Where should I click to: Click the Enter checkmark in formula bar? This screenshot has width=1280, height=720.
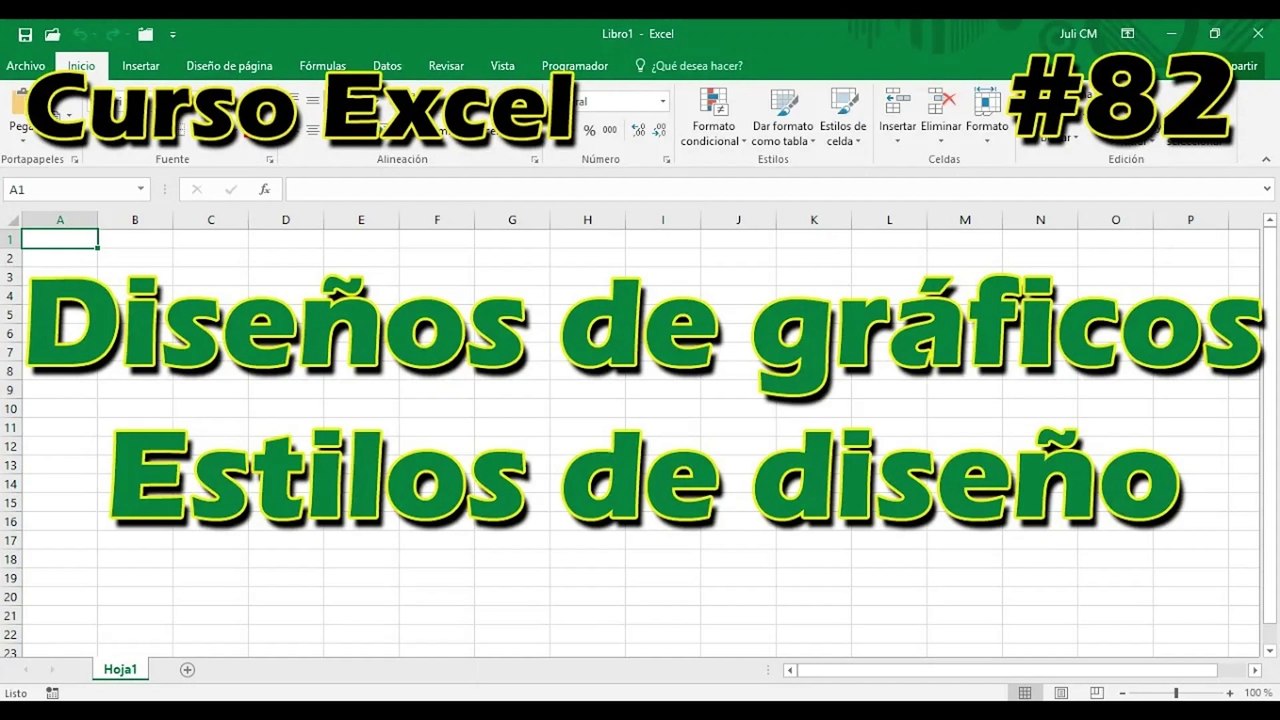click(231, 189)
